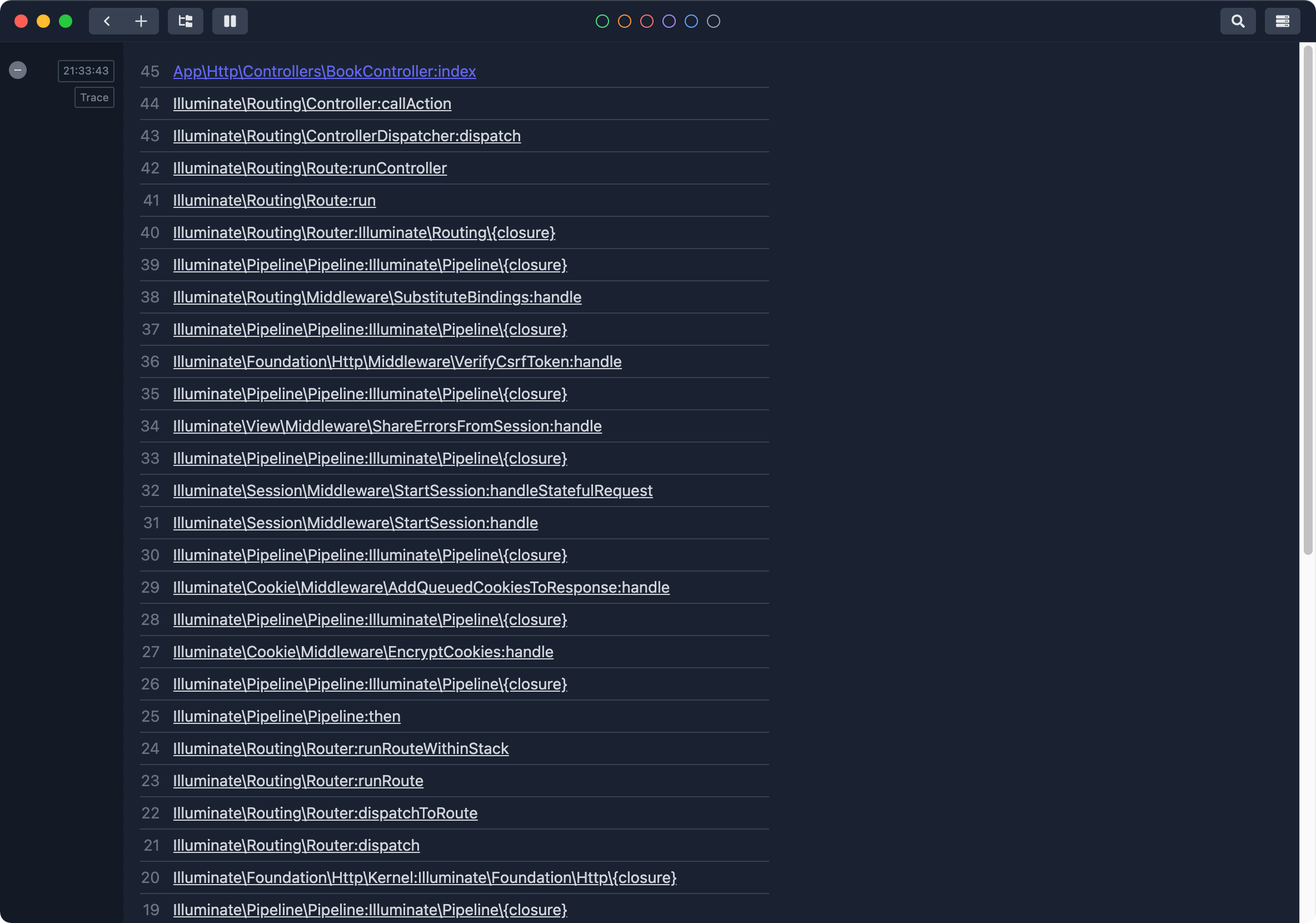Select the green color filter circle
The height and width of the screenshot is (923, 1316).
click(602, 21)
